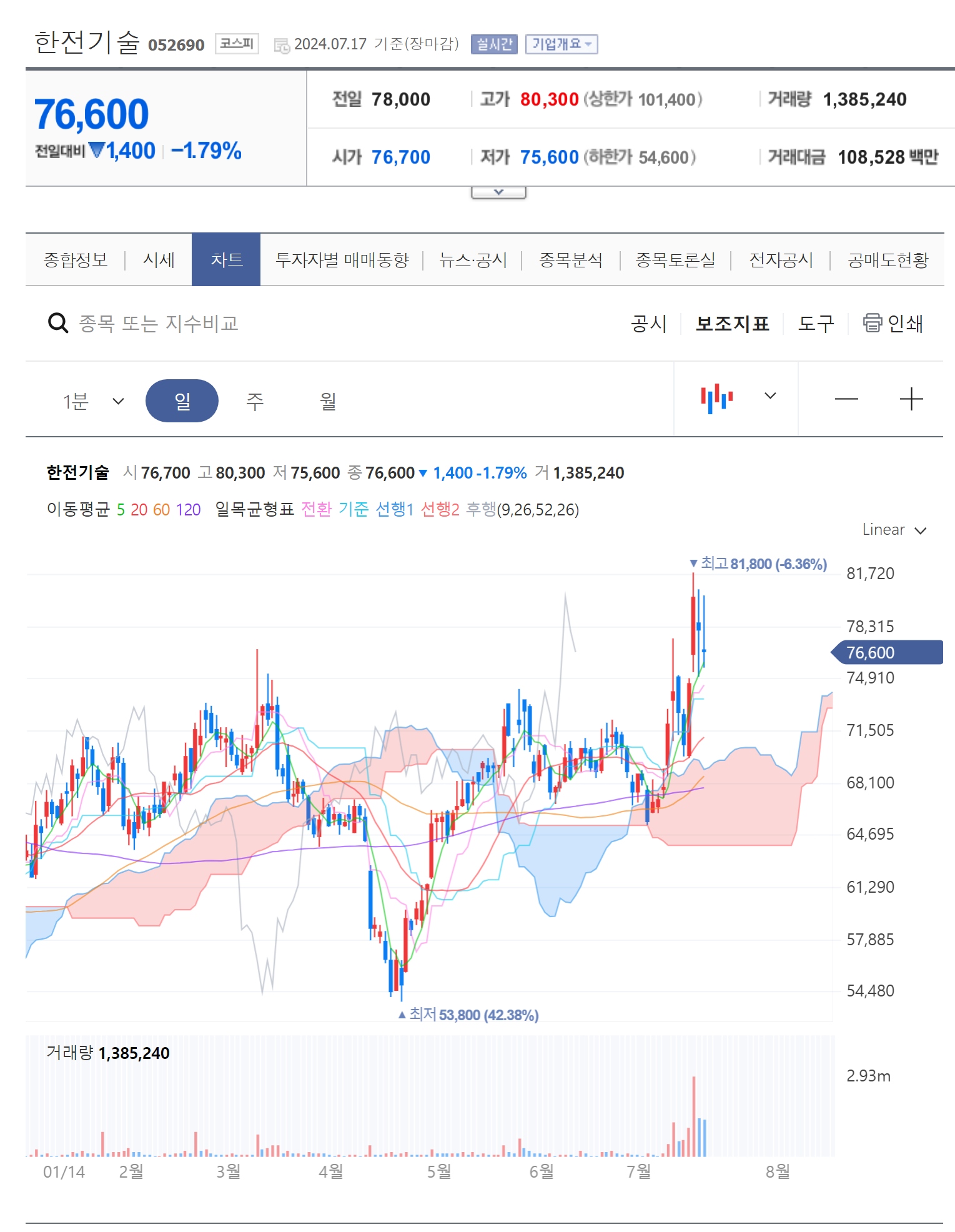Expand the 기업개요 dropdown
955x1232 pixels.
(x=562, y=44)
